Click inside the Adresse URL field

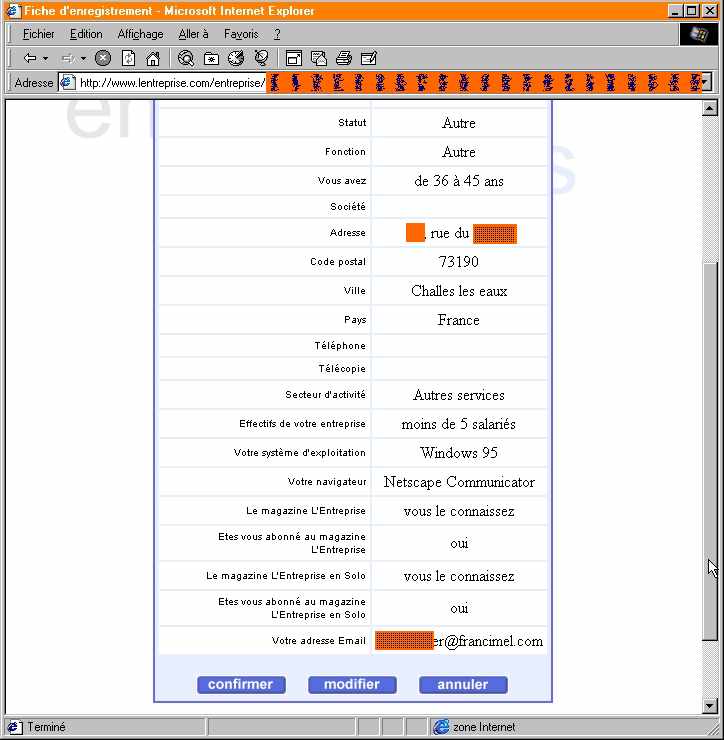(x=380, y=83)
